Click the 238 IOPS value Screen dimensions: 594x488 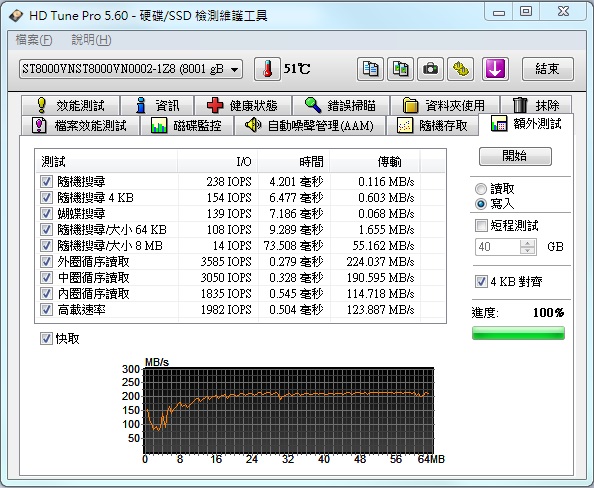coord(229,182)
